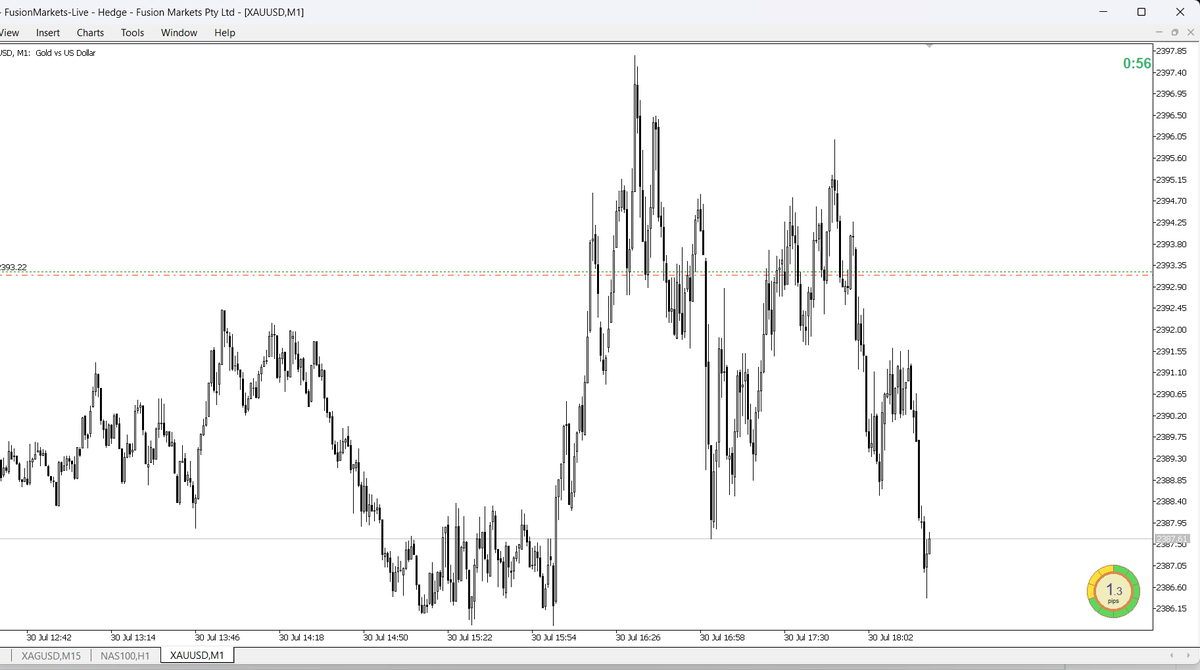1200x670 pixels.
Task: Switch to the NAS100,H1 chart tab
Action: click(126, 655)
